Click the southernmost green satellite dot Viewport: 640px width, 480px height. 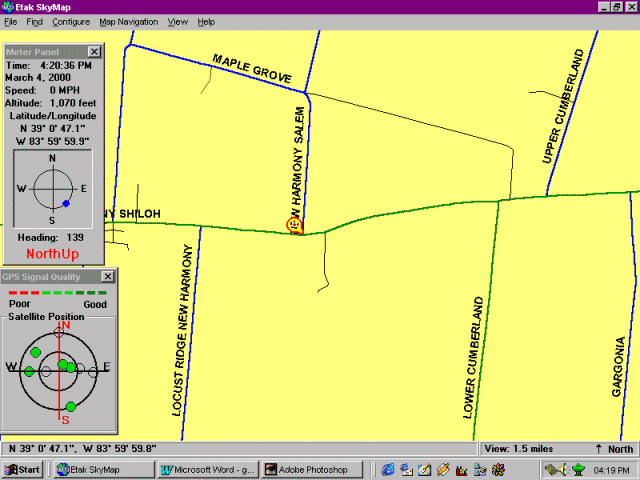(71, 407)
